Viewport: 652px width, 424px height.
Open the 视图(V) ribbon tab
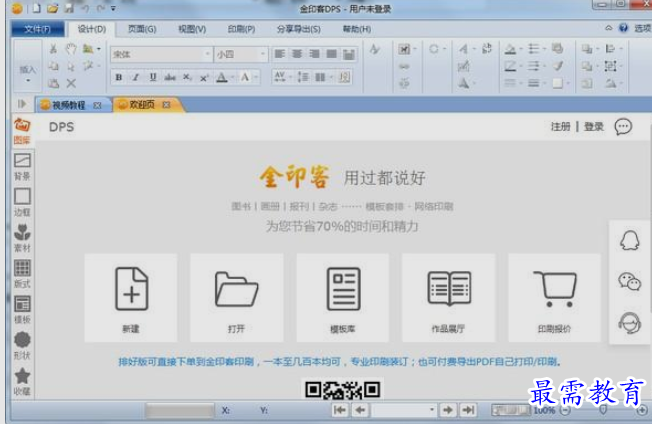[x=192, y=29]
